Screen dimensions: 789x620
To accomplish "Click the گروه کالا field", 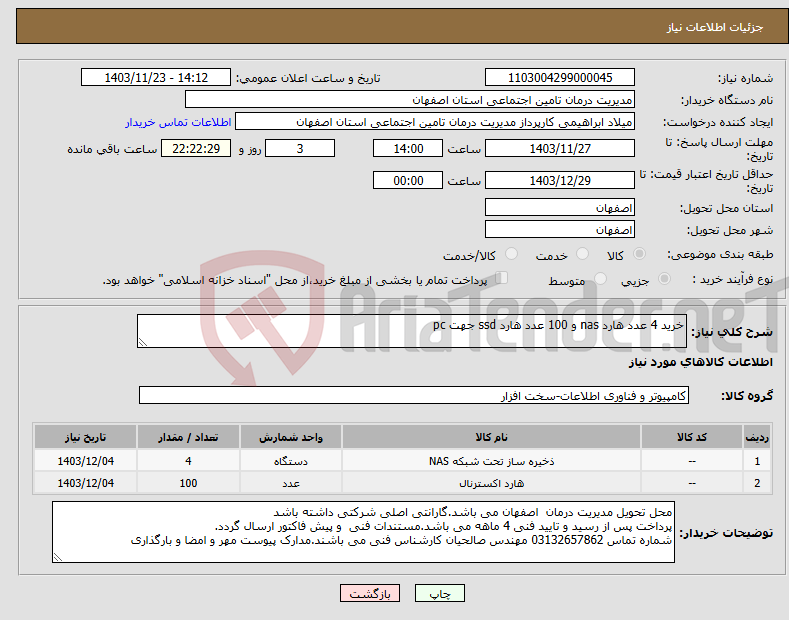I will pos(414,396).
